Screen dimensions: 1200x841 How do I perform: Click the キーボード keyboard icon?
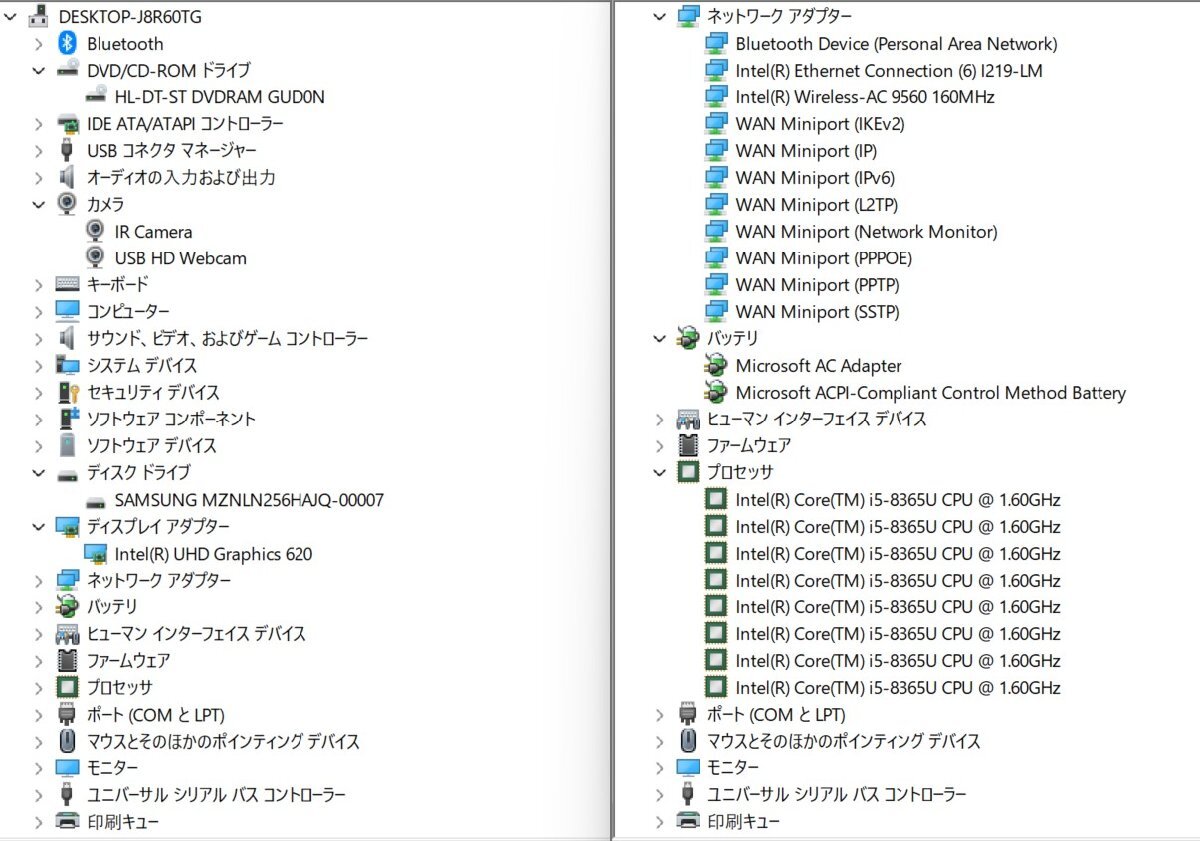pos(67,285)
